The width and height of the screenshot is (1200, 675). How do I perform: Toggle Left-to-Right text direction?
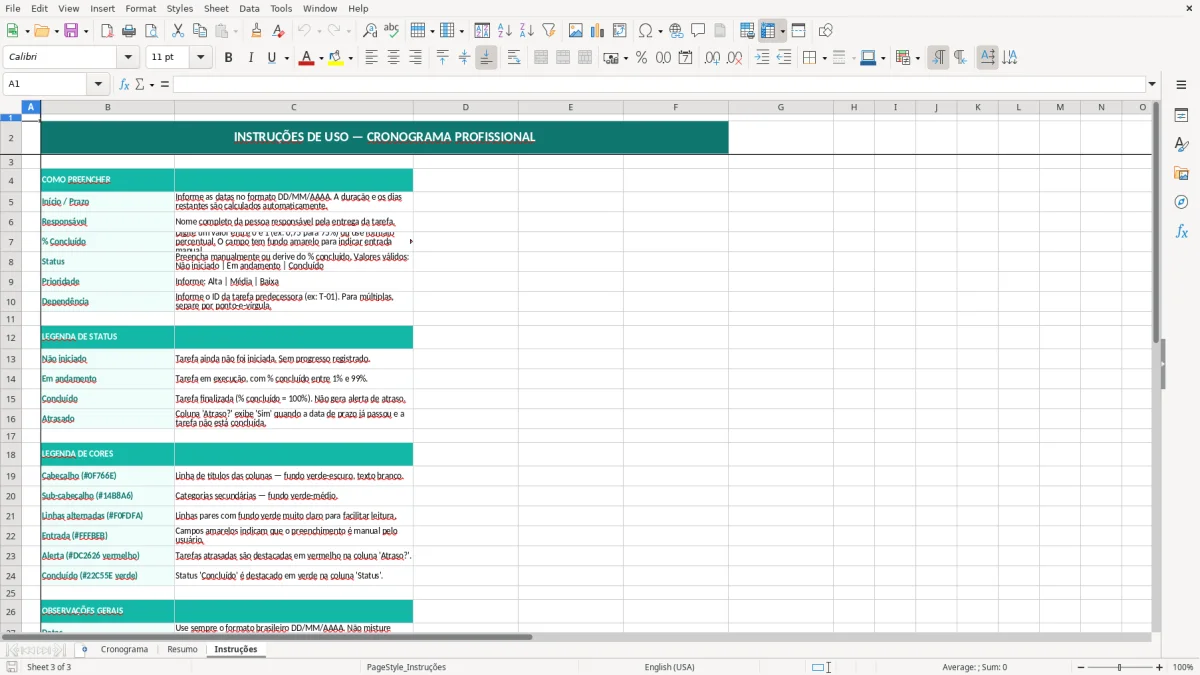click(938, 58)
